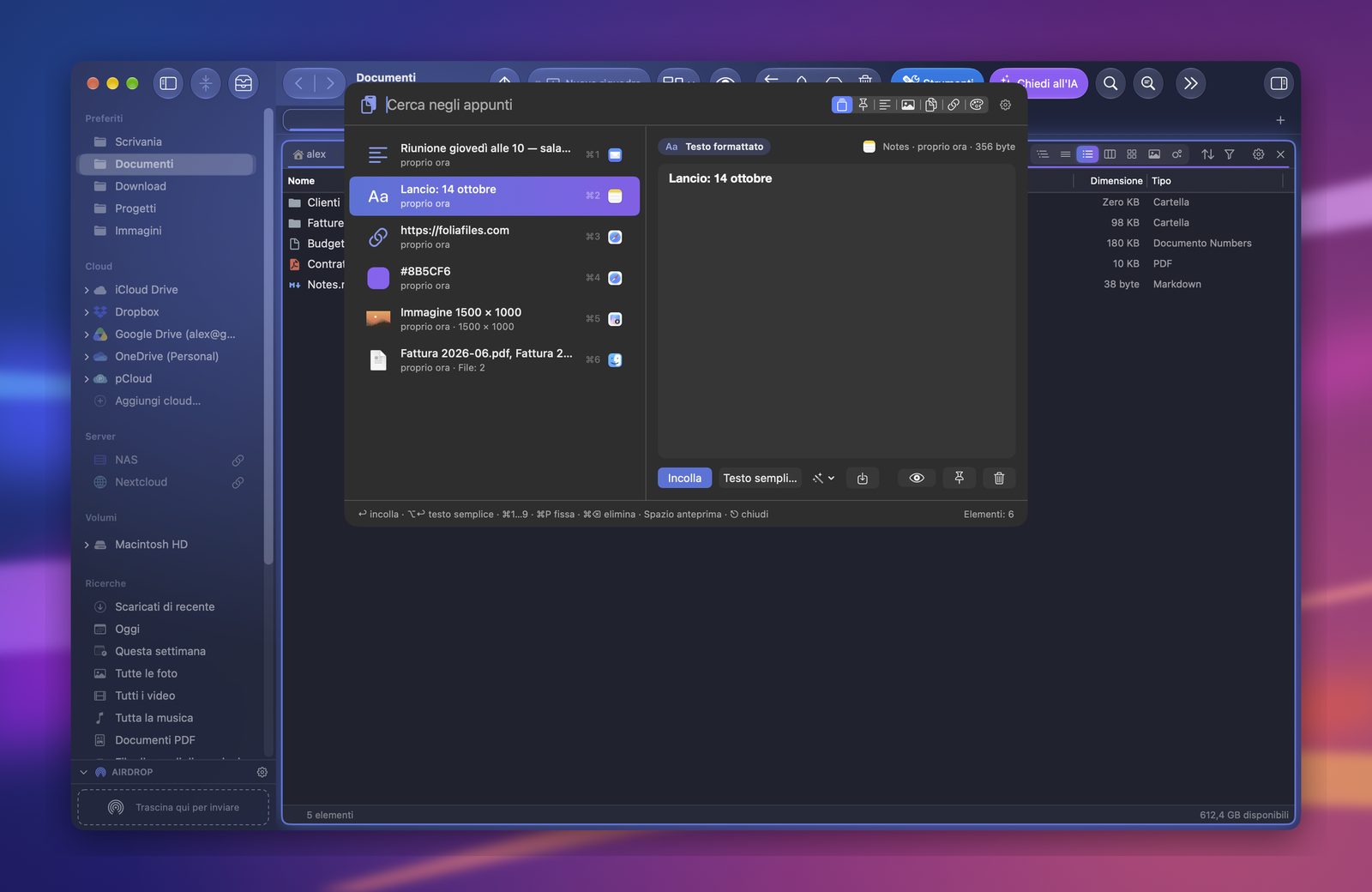Click Chiedi all'IA button
This screenshot has height=892, width=1372.
point(1039,83)
